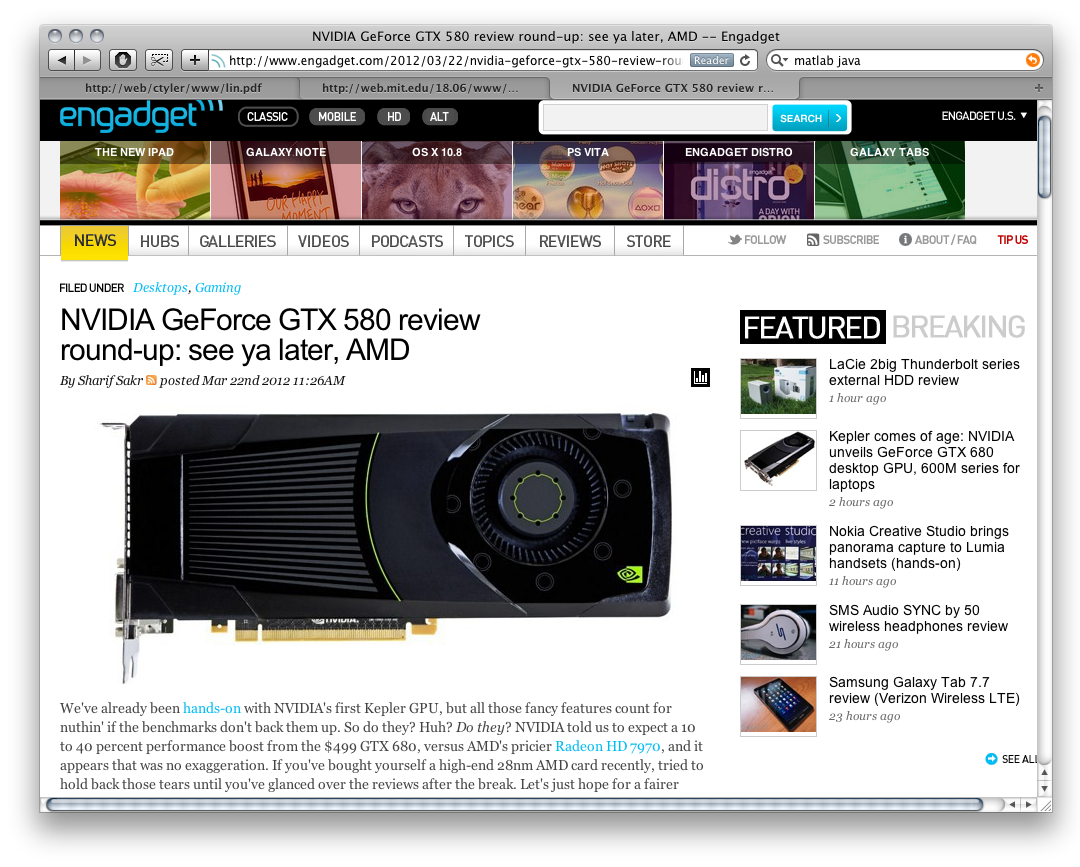Open the Galaxy Note banner tile
Viewport: 1080px width, 867px height.
pyautogui.click(x=286, y=180)
